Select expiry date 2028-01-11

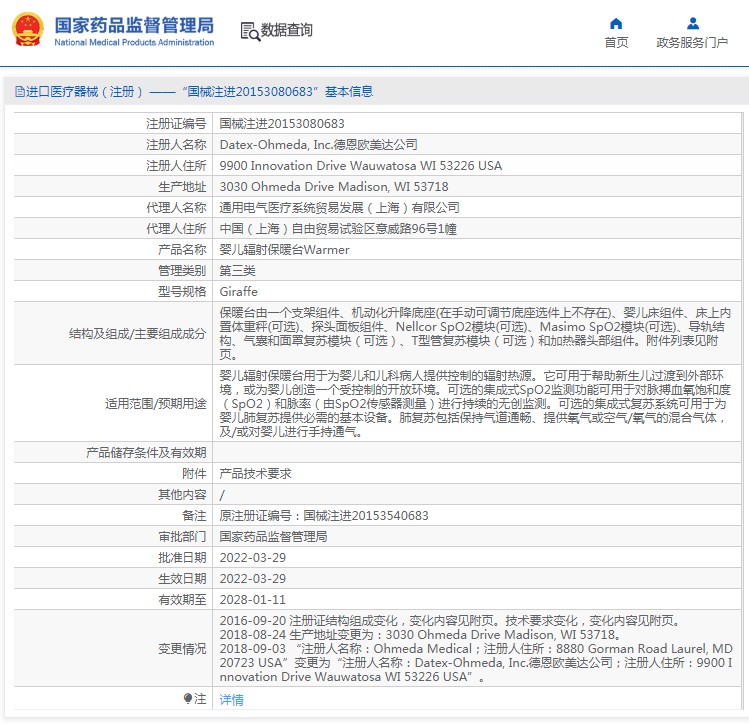253,600
